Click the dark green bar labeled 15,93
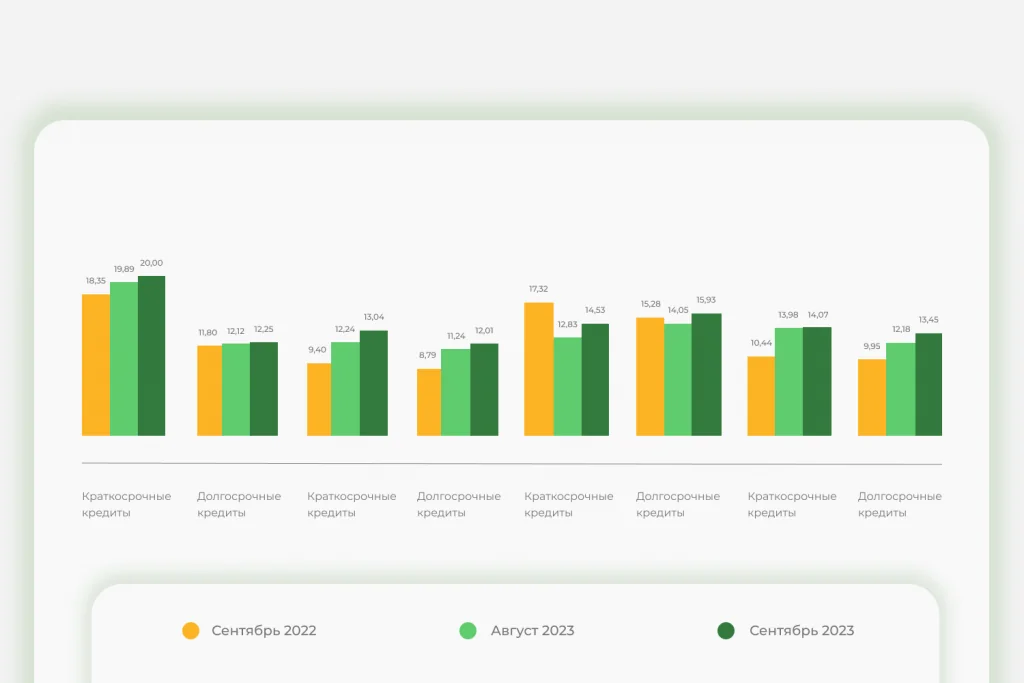The image size is (1024, 683). pyautogui.click(x=707, y=375)
